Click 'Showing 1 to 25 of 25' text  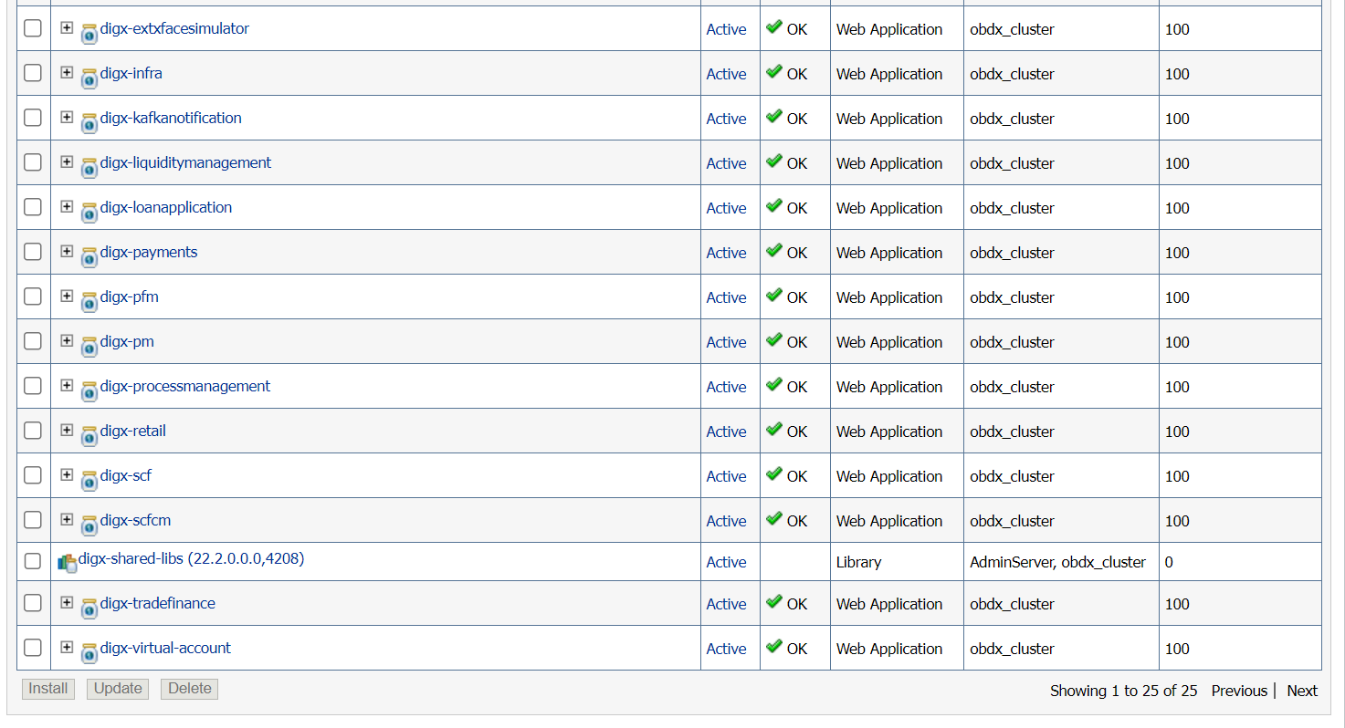(x=1123, y=691)
